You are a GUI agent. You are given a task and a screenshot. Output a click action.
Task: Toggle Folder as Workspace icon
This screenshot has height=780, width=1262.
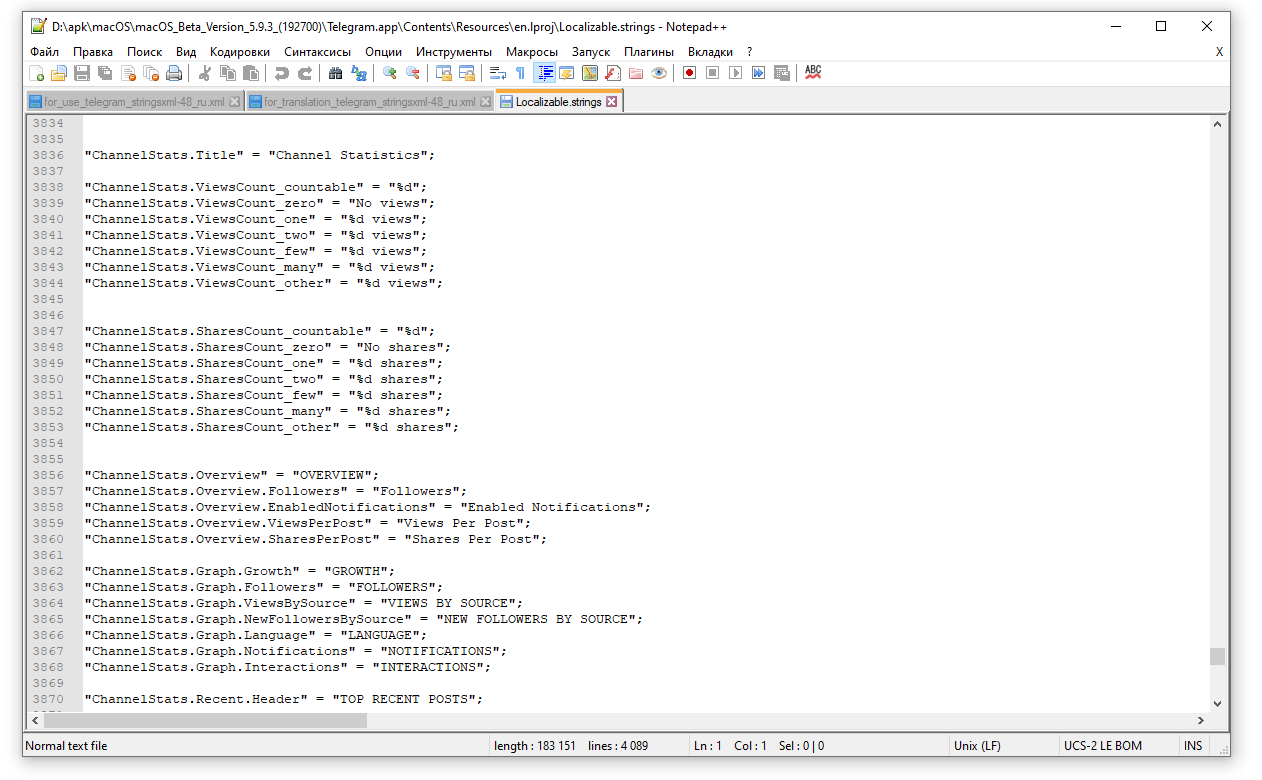pos(636,73)
